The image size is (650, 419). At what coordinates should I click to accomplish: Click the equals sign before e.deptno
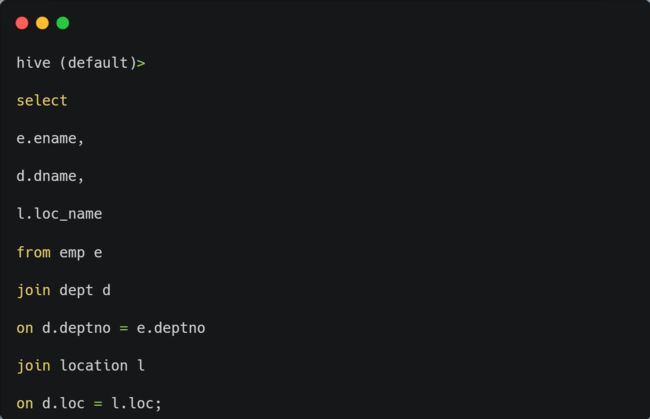pos(124,328)
